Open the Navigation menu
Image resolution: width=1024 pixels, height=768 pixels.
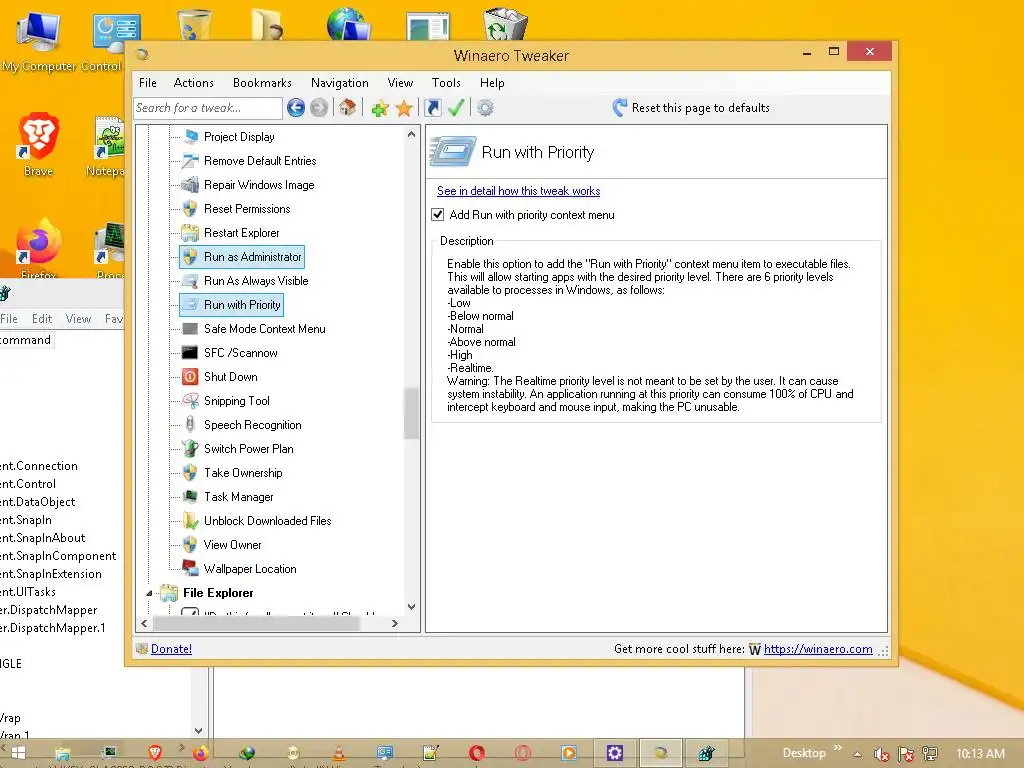tap(340, 83)
